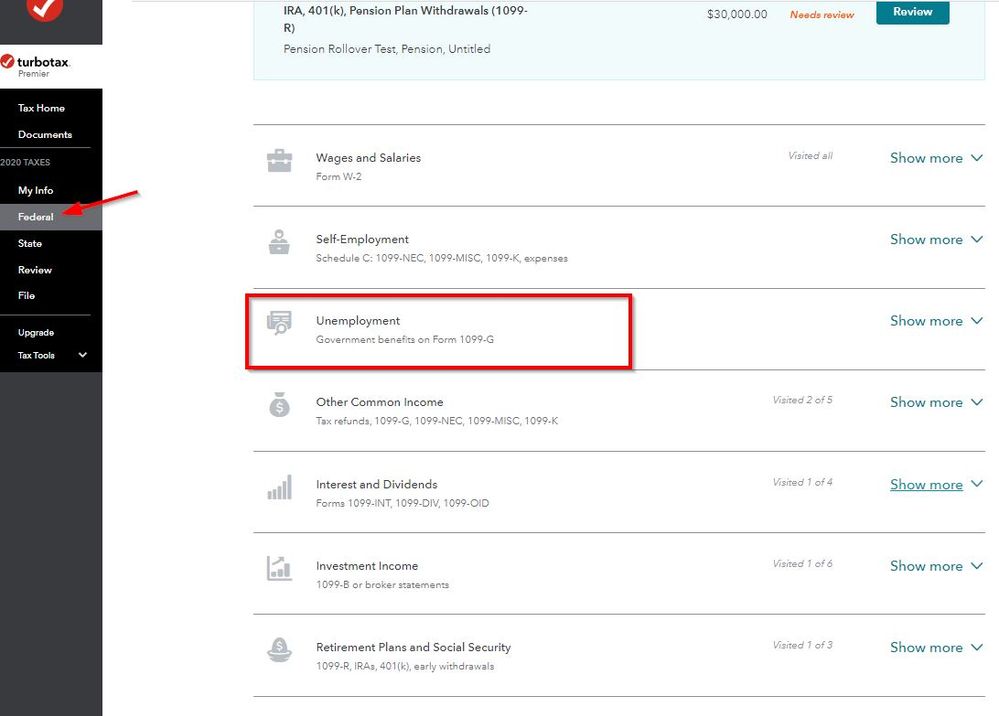This screenshot has width=999, height=716.
Task: Click the 'Visited 1 of 4' status
Action: (x=803, y=482)
